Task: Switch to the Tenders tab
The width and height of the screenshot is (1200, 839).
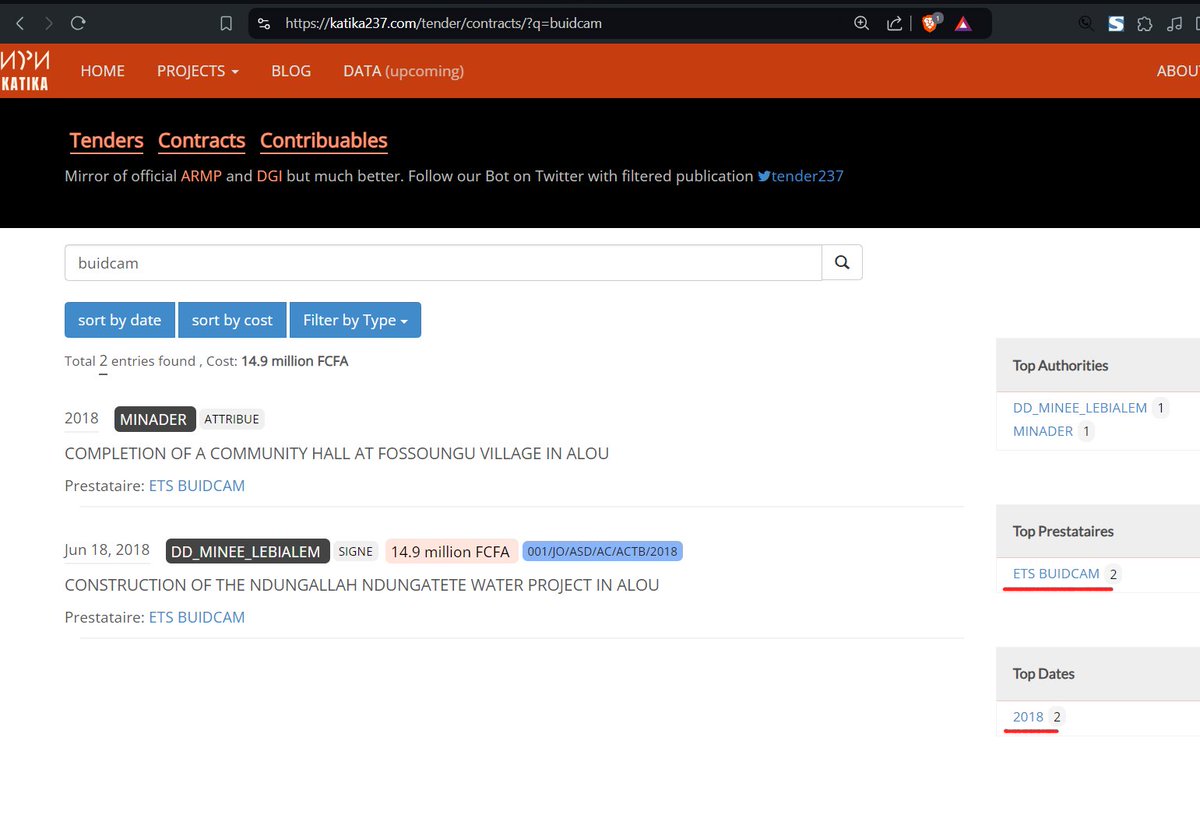Action: [107, 141]
